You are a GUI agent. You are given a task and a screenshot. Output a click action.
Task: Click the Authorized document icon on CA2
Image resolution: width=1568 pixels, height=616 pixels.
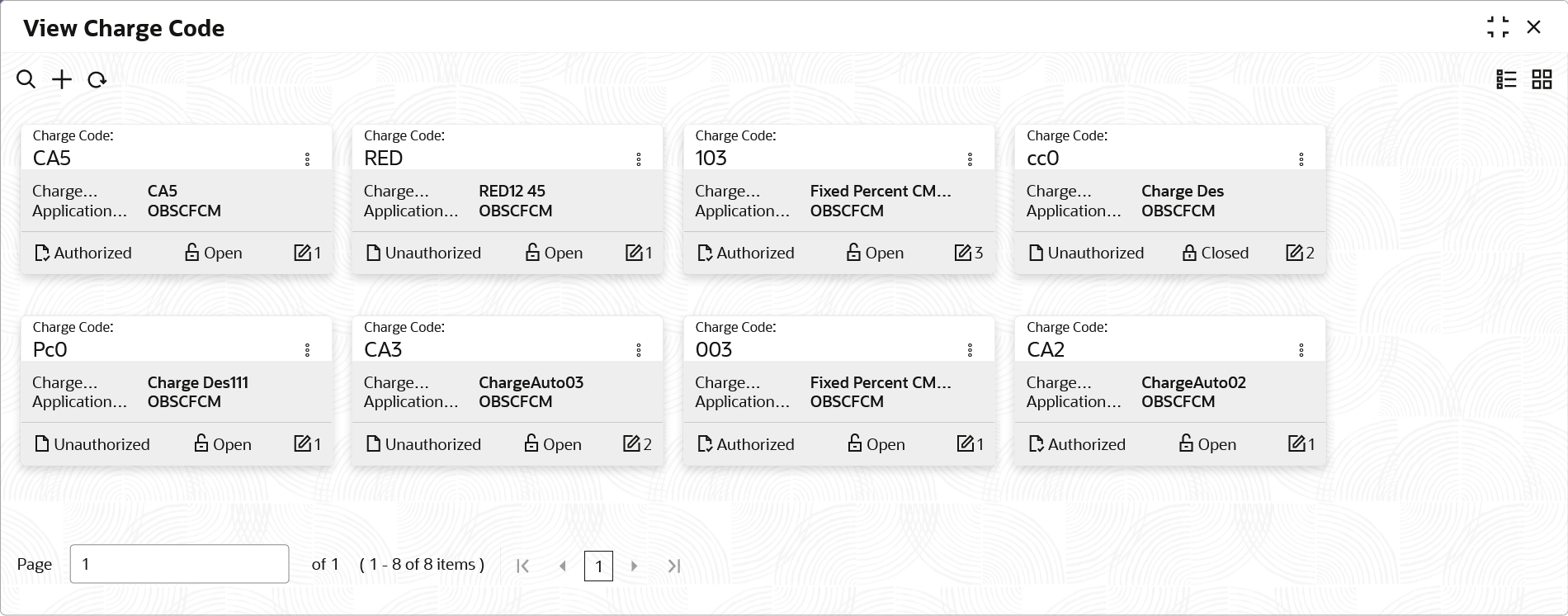[1037, 444]
